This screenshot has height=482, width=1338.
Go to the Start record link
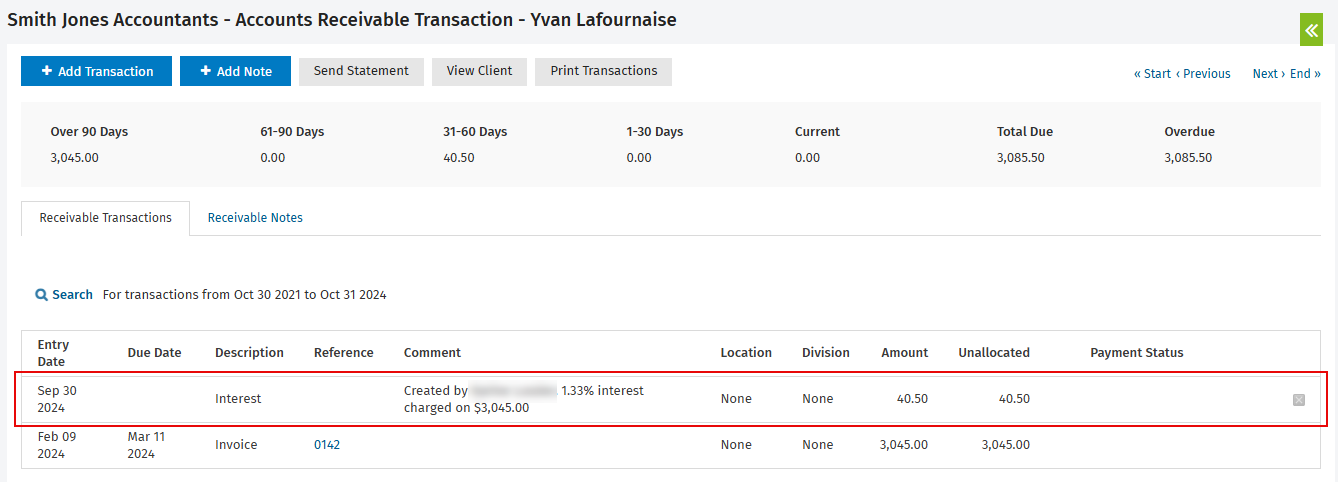(1152, 74)
